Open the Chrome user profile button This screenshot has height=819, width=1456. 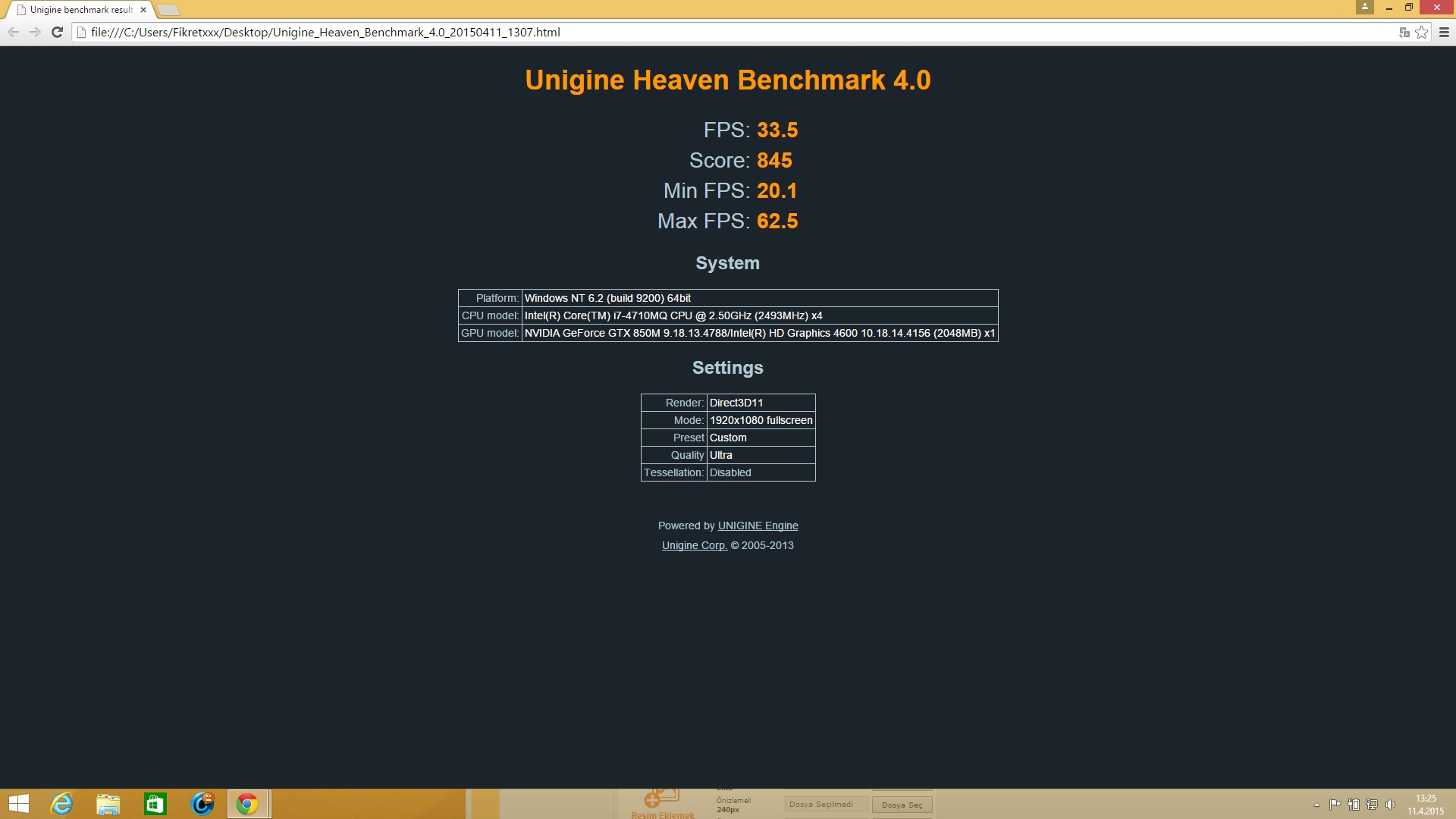click(1365, 7)
